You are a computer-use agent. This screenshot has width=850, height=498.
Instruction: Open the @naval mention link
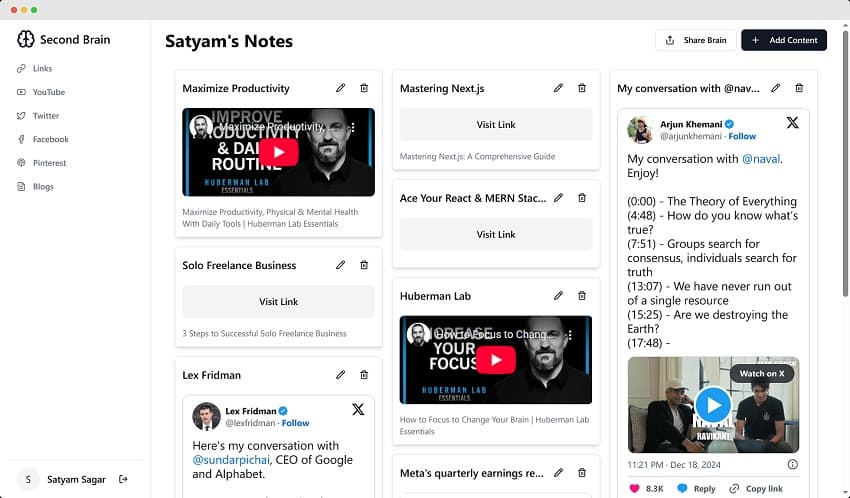pyautogui.click(x=761, y=159)
